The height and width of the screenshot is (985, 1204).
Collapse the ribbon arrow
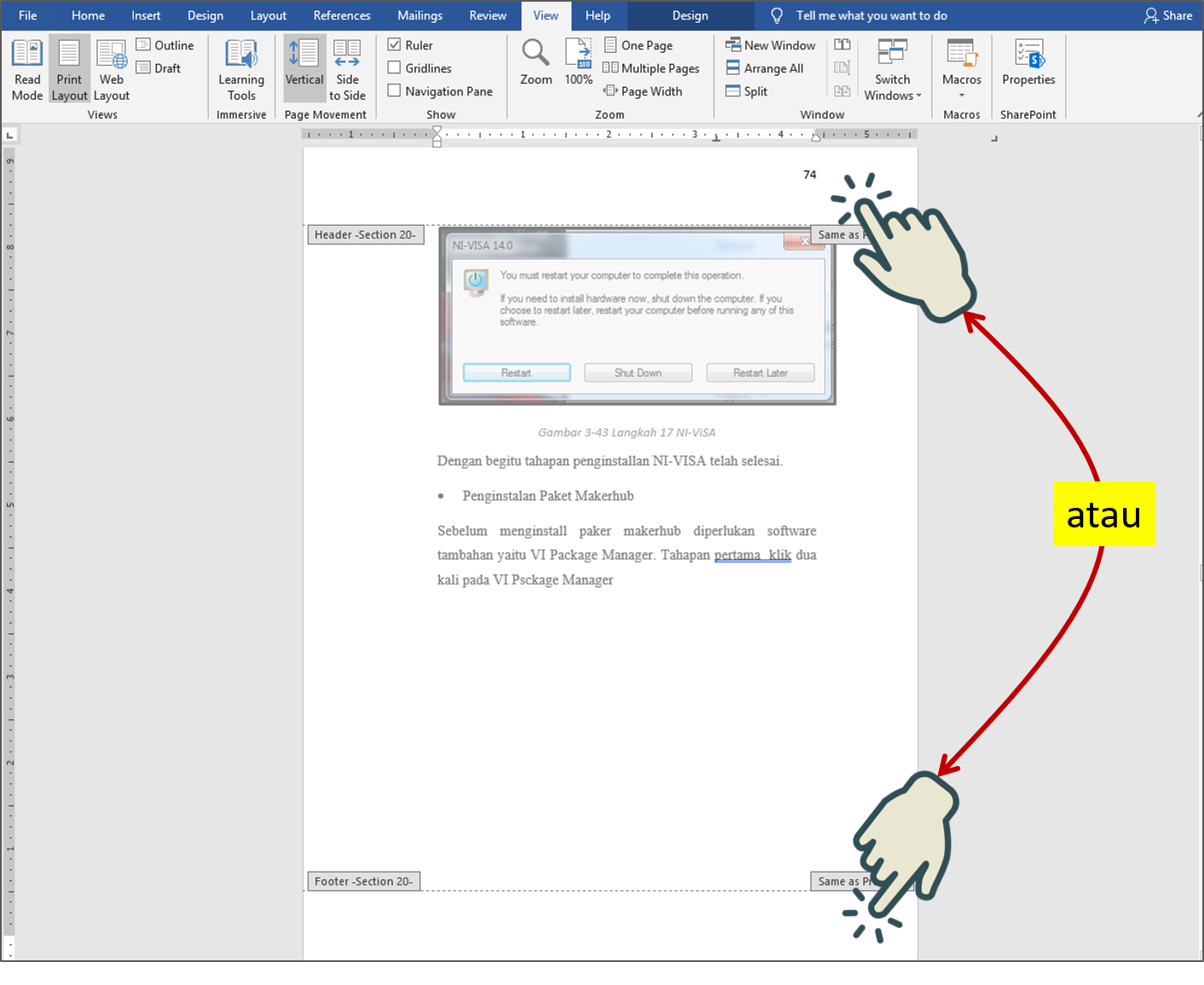point(1199,114)
